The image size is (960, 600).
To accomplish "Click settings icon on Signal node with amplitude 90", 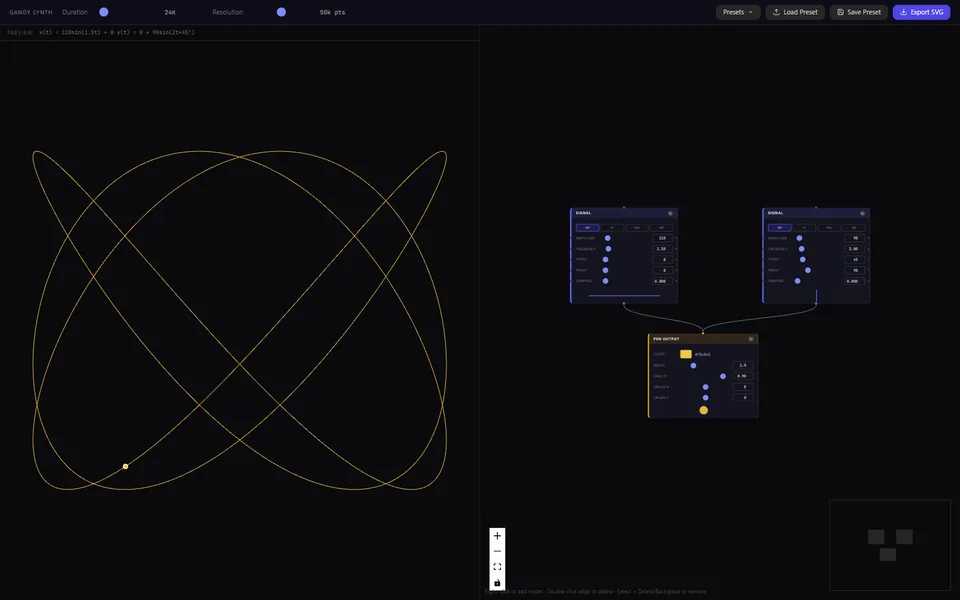I will 863,213.
